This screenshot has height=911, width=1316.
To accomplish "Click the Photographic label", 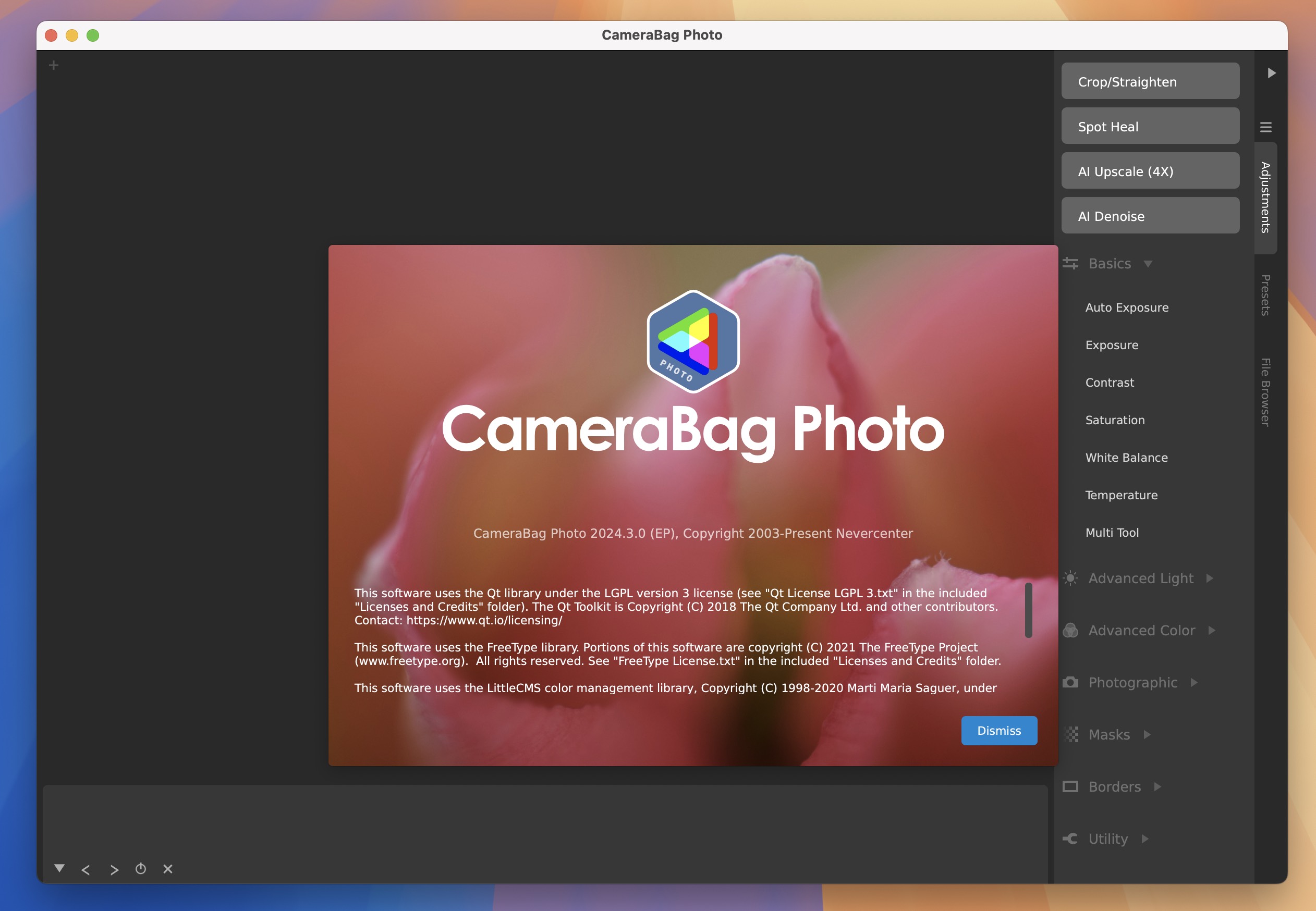I will pyautogui.click(x=1133, y=683).
